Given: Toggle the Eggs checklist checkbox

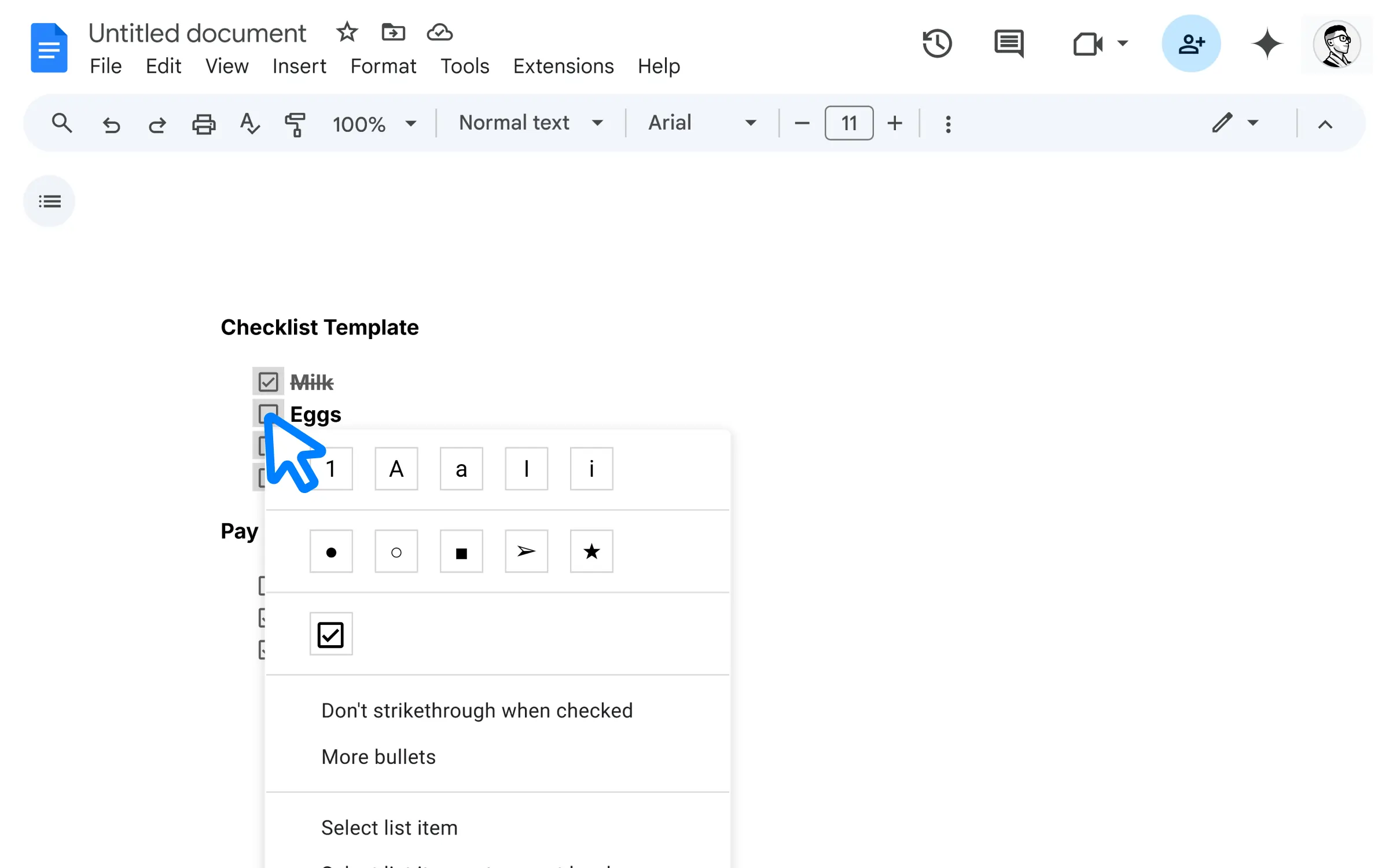Looking at the screenshot, I should pyautogui.click(x=268, y=413).
